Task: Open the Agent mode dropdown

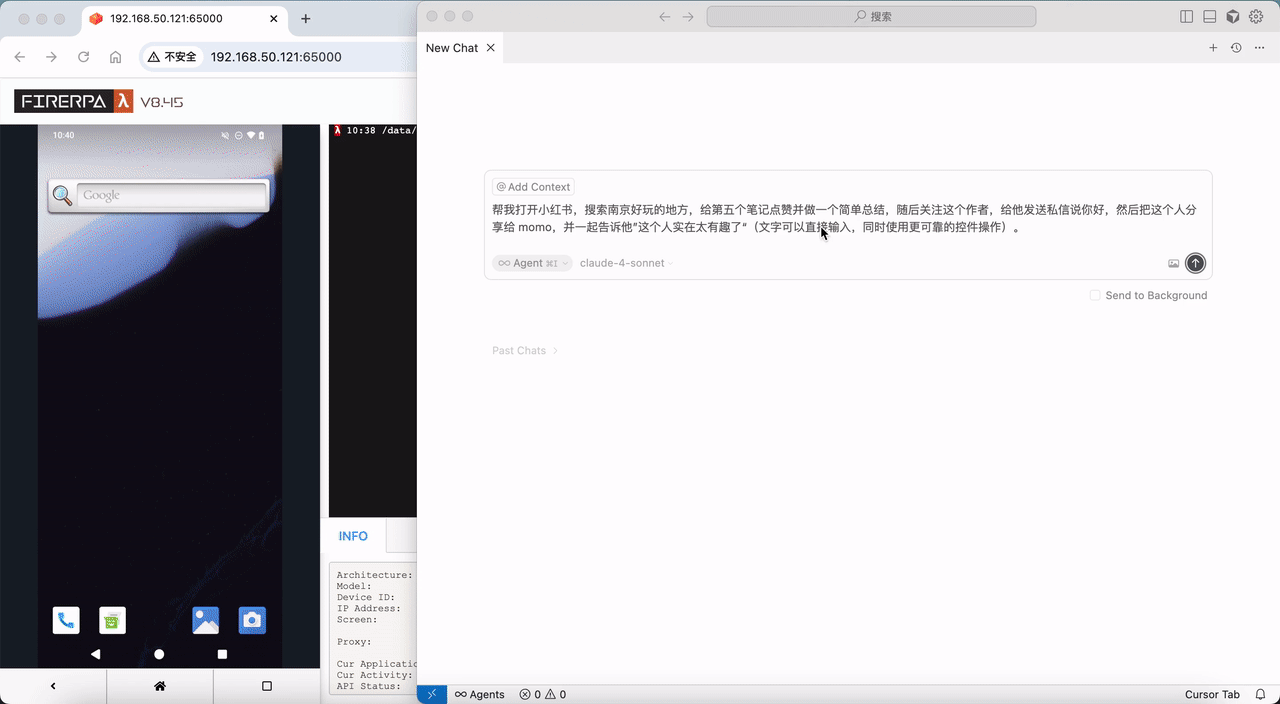Action: click(532, 263)
